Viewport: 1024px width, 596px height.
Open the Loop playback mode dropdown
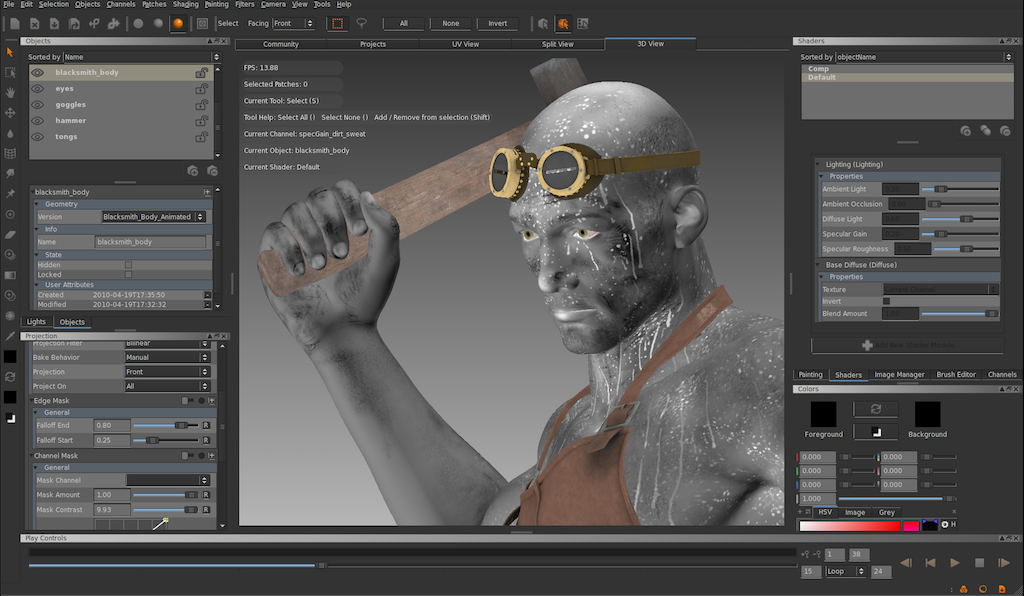[846, 571]
